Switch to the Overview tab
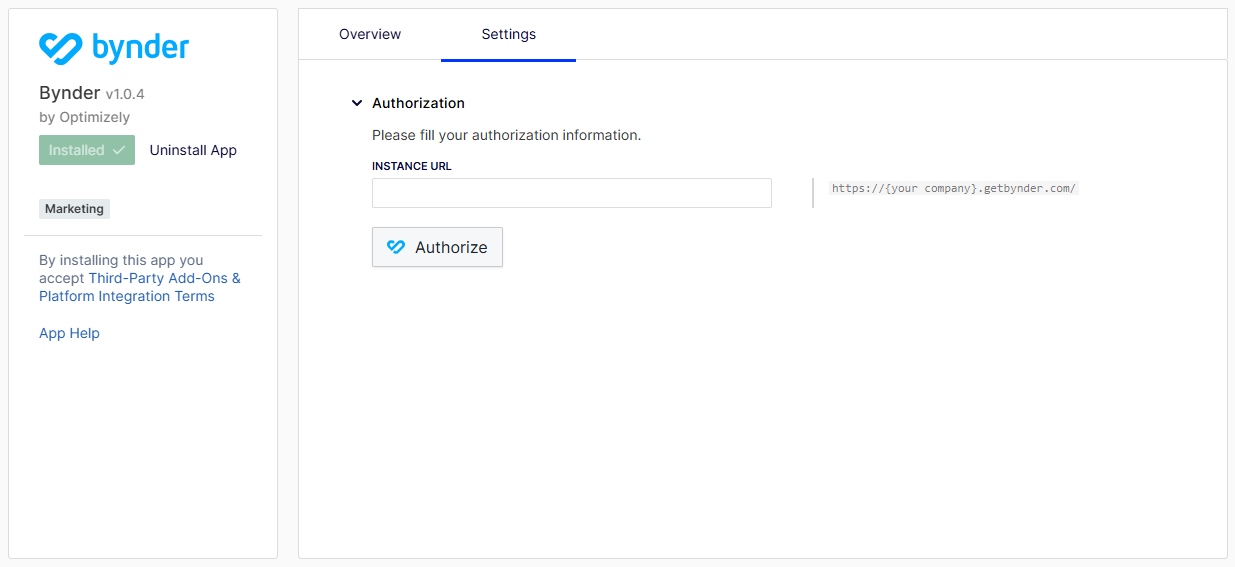The width and height of the screenshot is (1235, 567). (x=370, y=34)
